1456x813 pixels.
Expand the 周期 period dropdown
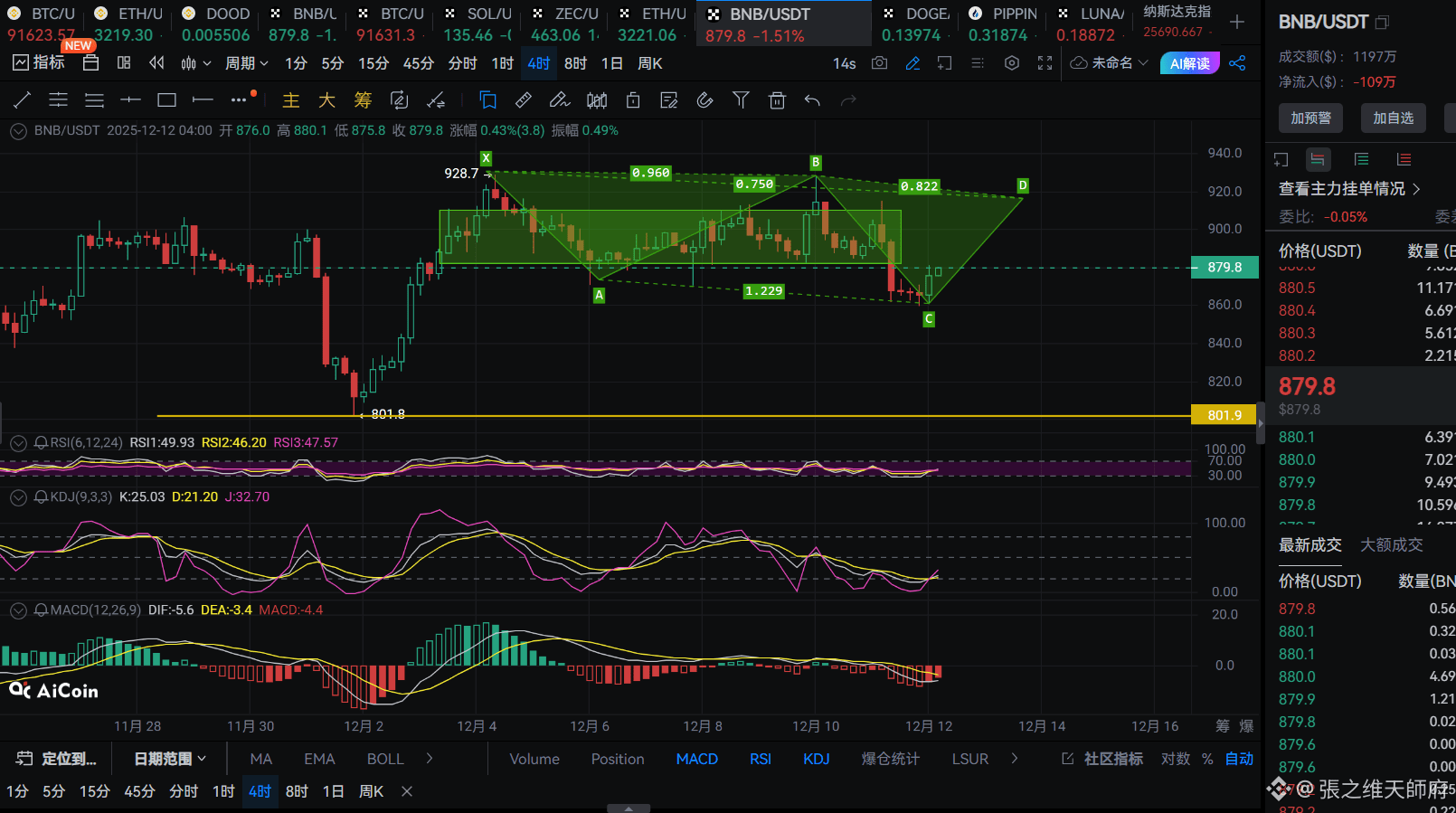(246, 63)
